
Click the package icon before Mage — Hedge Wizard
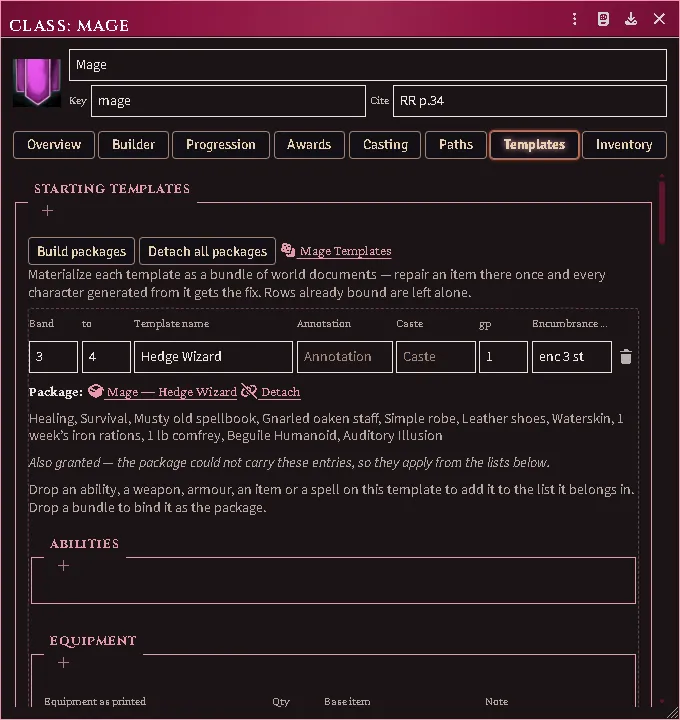[x=95, y=391]
